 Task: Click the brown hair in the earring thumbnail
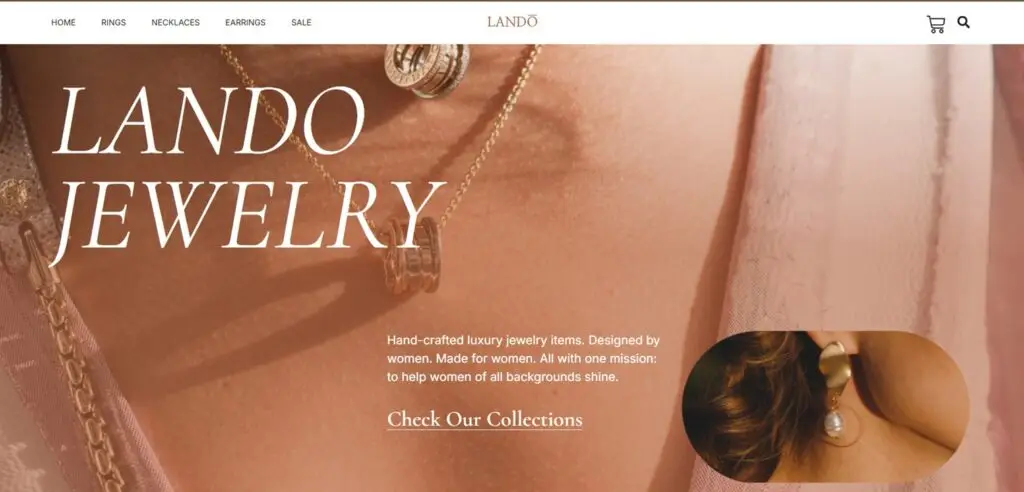coord(751,405)
